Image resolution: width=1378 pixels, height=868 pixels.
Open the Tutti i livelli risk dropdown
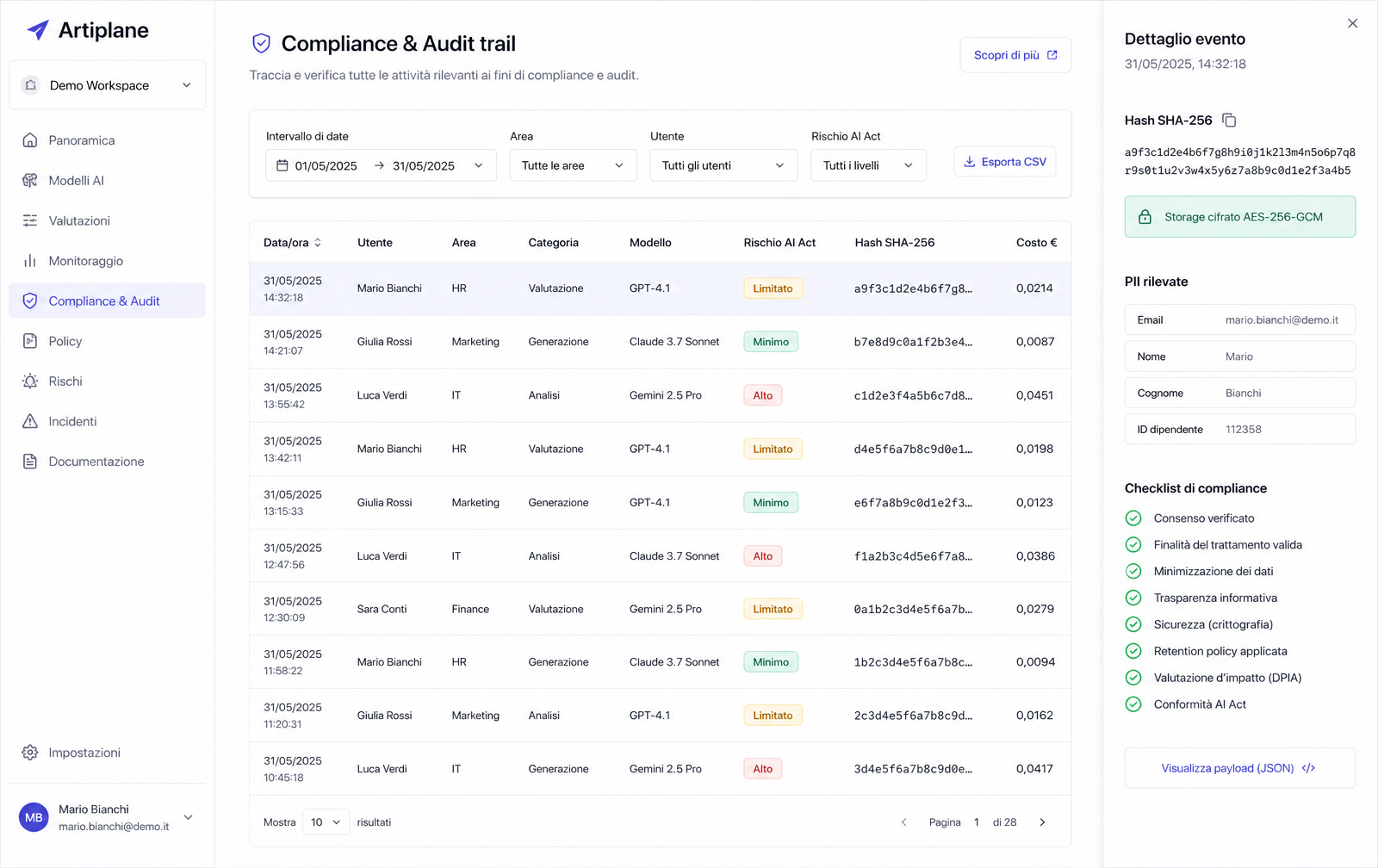pyautogui.click(x=868, y=165)
